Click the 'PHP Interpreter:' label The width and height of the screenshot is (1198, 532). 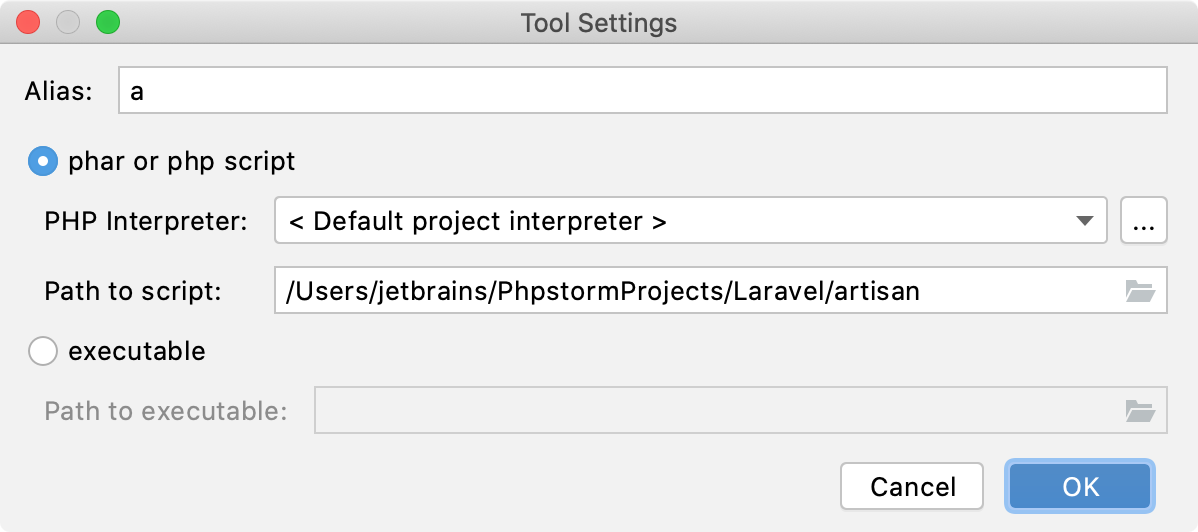tap(147, 222)
